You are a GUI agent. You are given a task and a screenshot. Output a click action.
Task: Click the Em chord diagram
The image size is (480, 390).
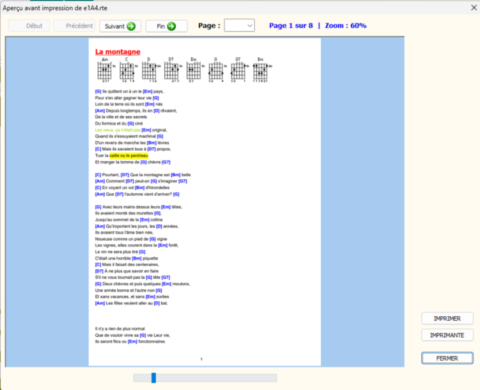(194, 70)
